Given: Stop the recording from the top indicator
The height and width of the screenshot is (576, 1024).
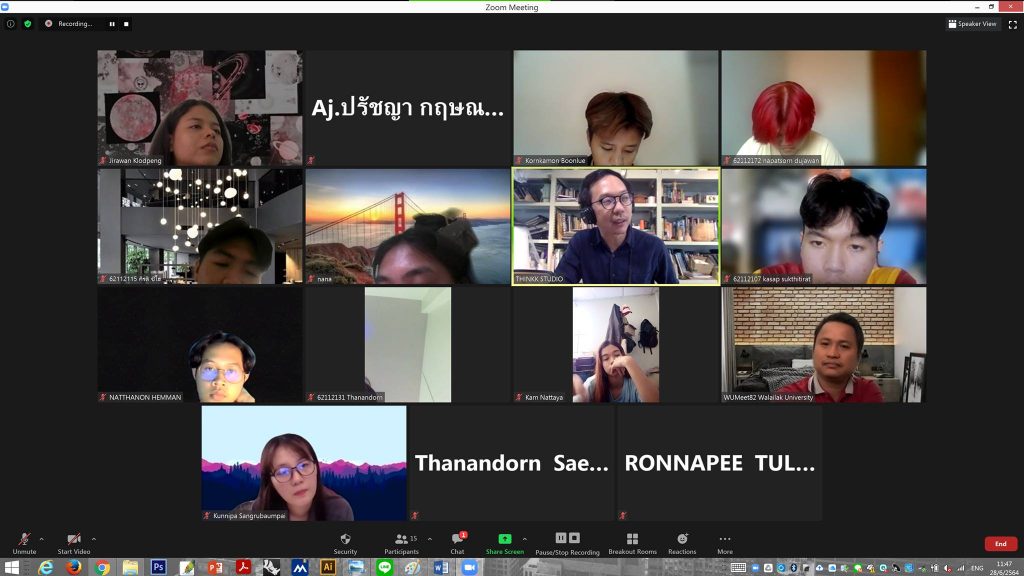Looking at the screenshot, I should point(127,24).
